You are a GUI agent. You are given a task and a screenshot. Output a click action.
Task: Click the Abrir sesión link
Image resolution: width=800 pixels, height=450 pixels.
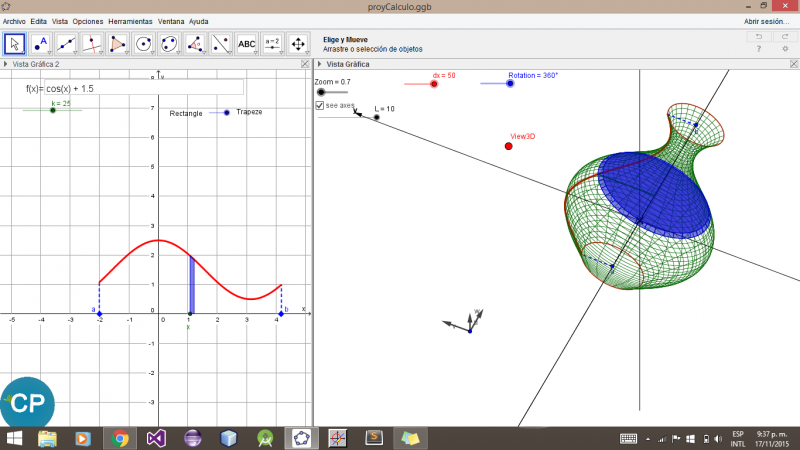pos(766,21)
